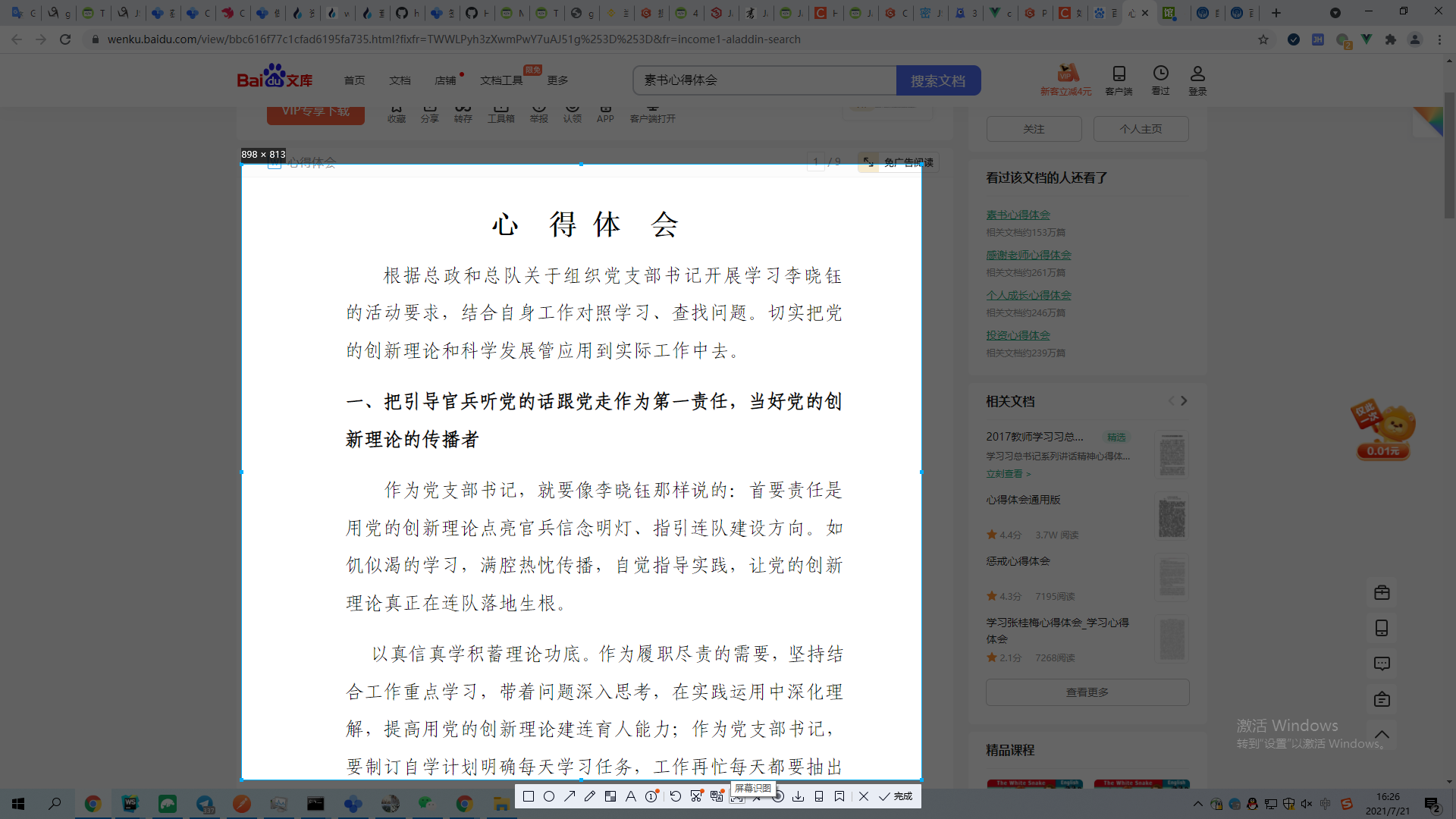Click the VIP 新客立减4元 icon
Viewport: 1456px width, 819px height.
pos(1066,79)
